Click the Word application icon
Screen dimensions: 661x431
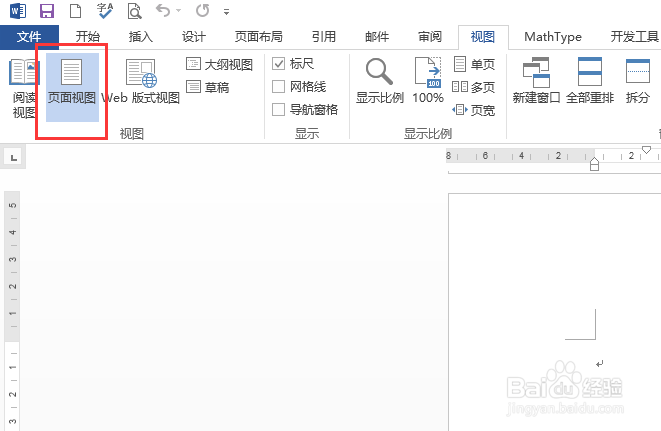coord(18,11)
